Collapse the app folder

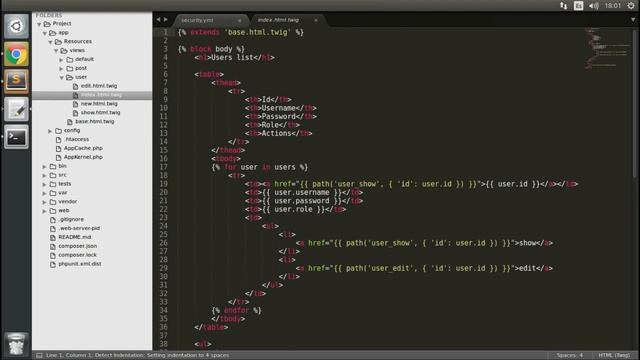[x=45, y=33]
